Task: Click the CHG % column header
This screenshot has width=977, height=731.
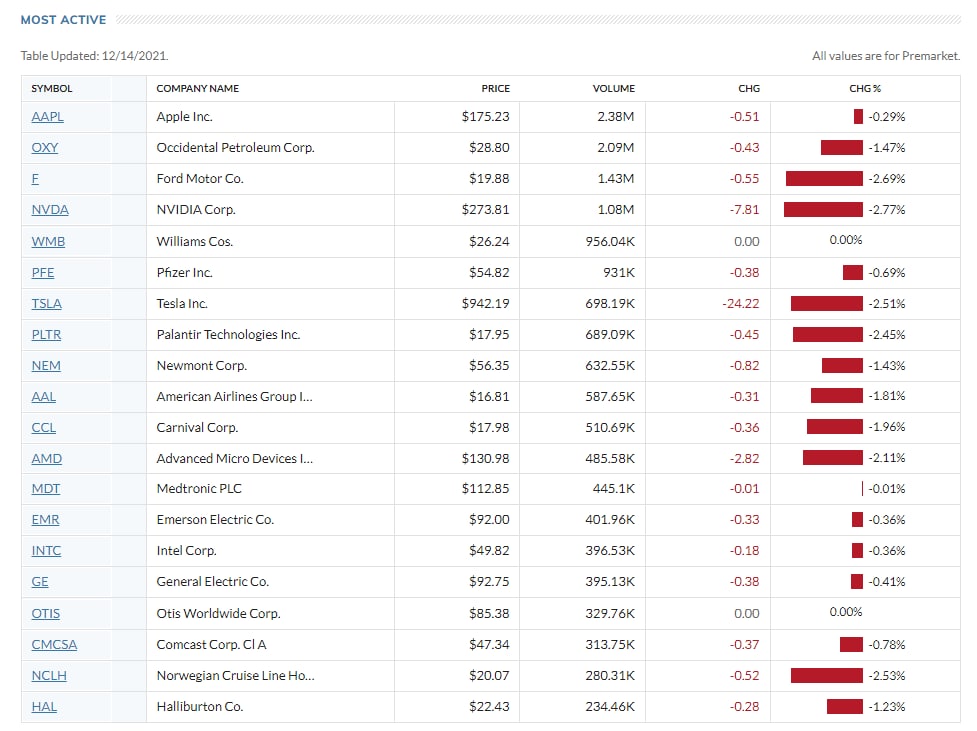Action: 865,88
